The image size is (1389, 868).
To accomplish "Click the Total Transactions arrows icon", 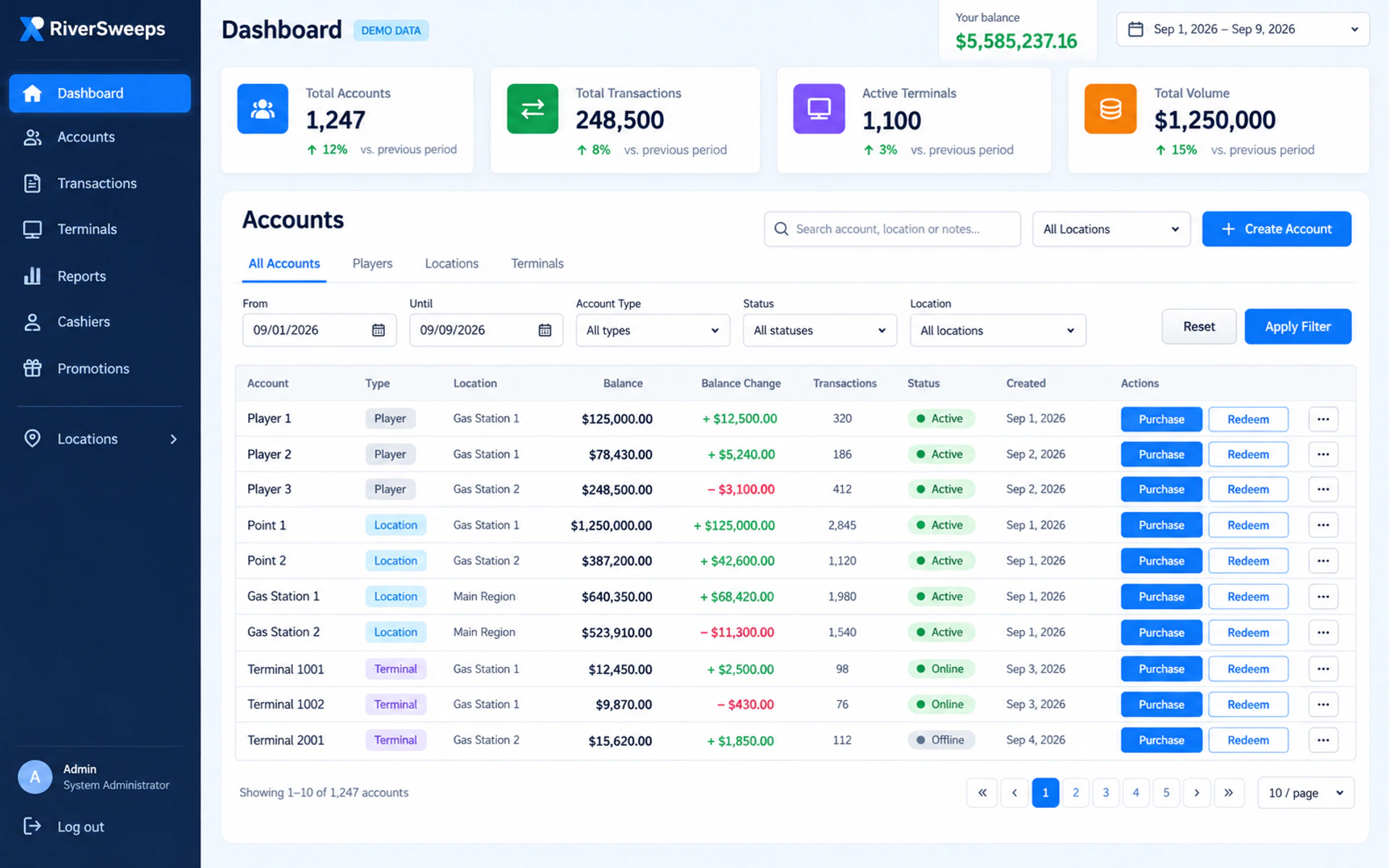I will pyautogui.click(x=532, y=109).
